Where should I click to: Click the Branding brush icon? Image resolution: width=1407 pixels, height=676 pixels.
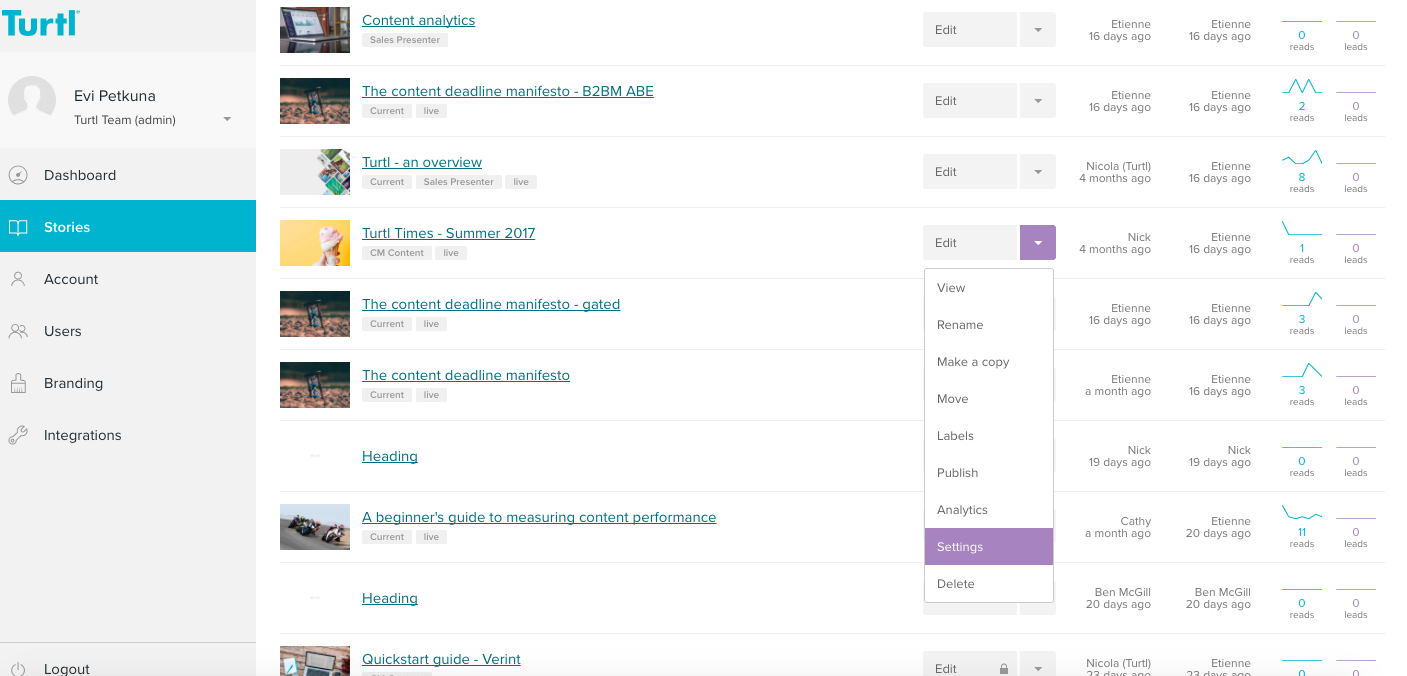pyautogui.click(x=18, y=383)
